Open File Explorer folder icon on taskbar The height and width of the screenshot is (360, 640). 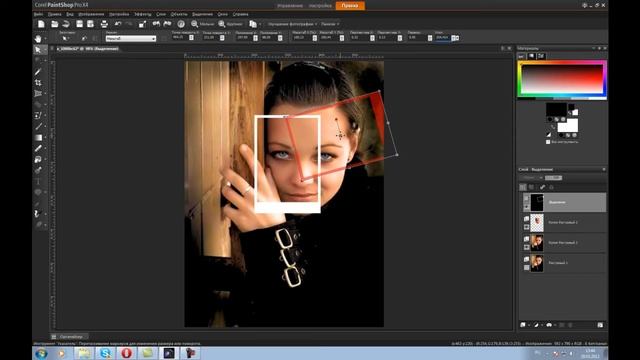84,353
